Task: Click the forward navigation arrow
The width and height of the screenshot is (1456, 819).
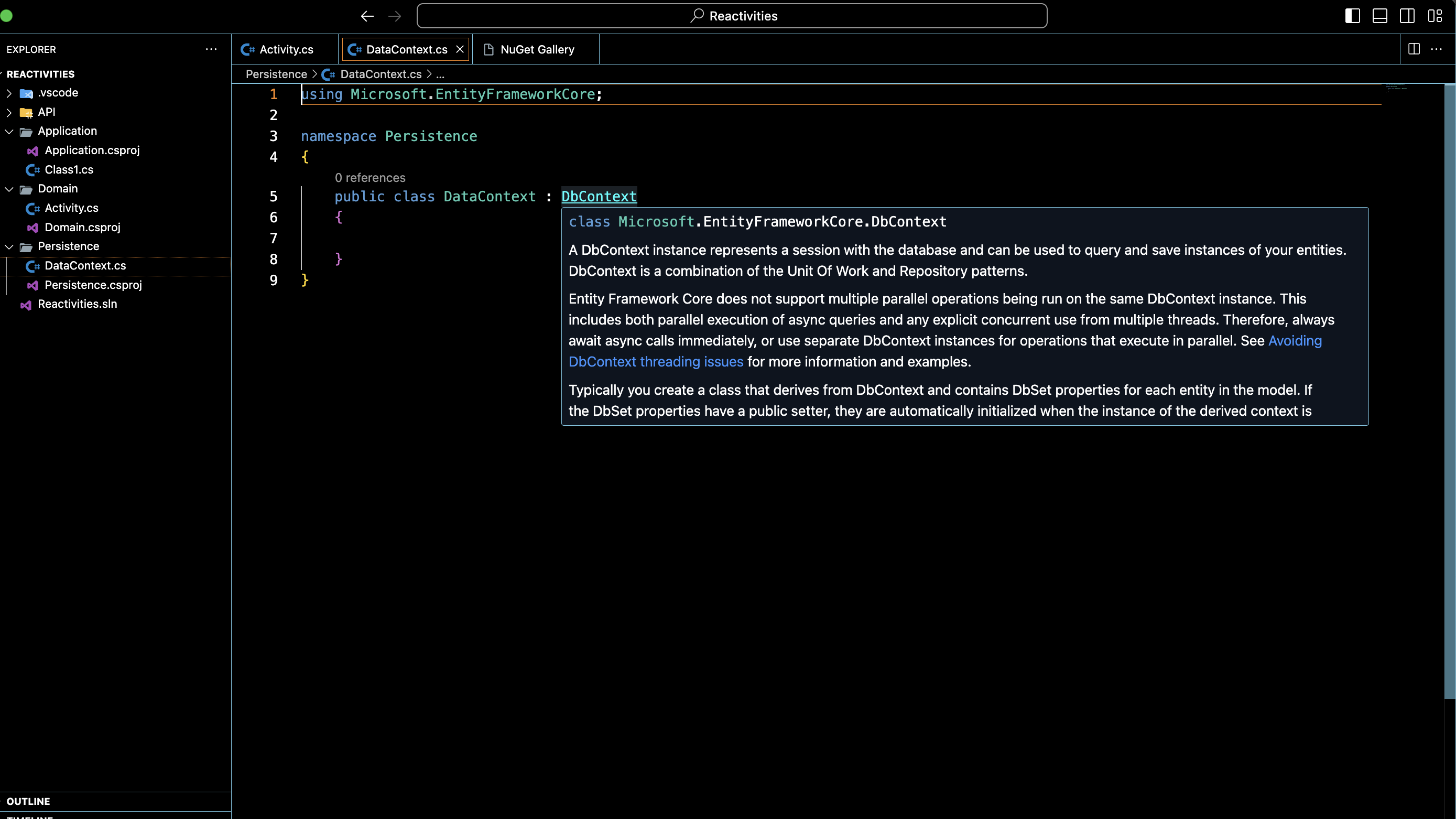Action: click(395, 16)
